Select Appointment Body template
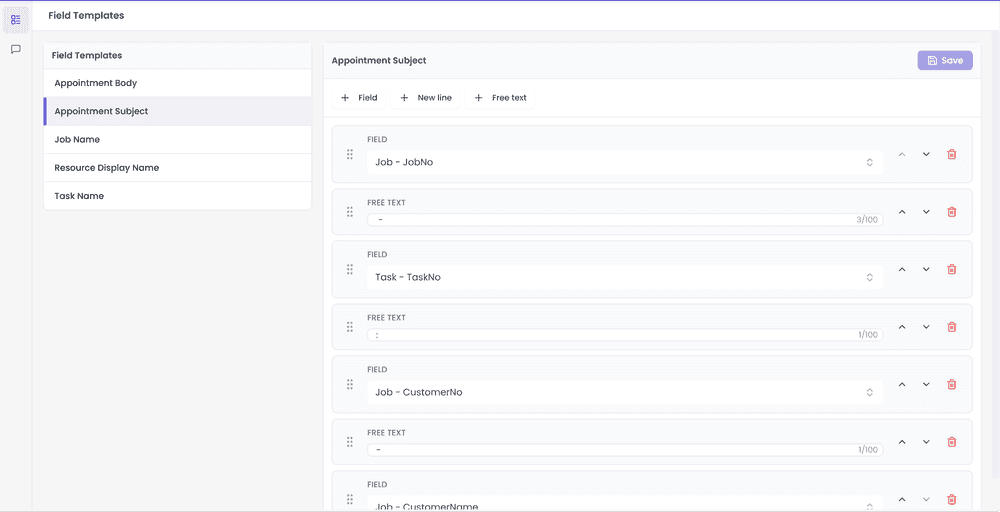 (177, 83)
